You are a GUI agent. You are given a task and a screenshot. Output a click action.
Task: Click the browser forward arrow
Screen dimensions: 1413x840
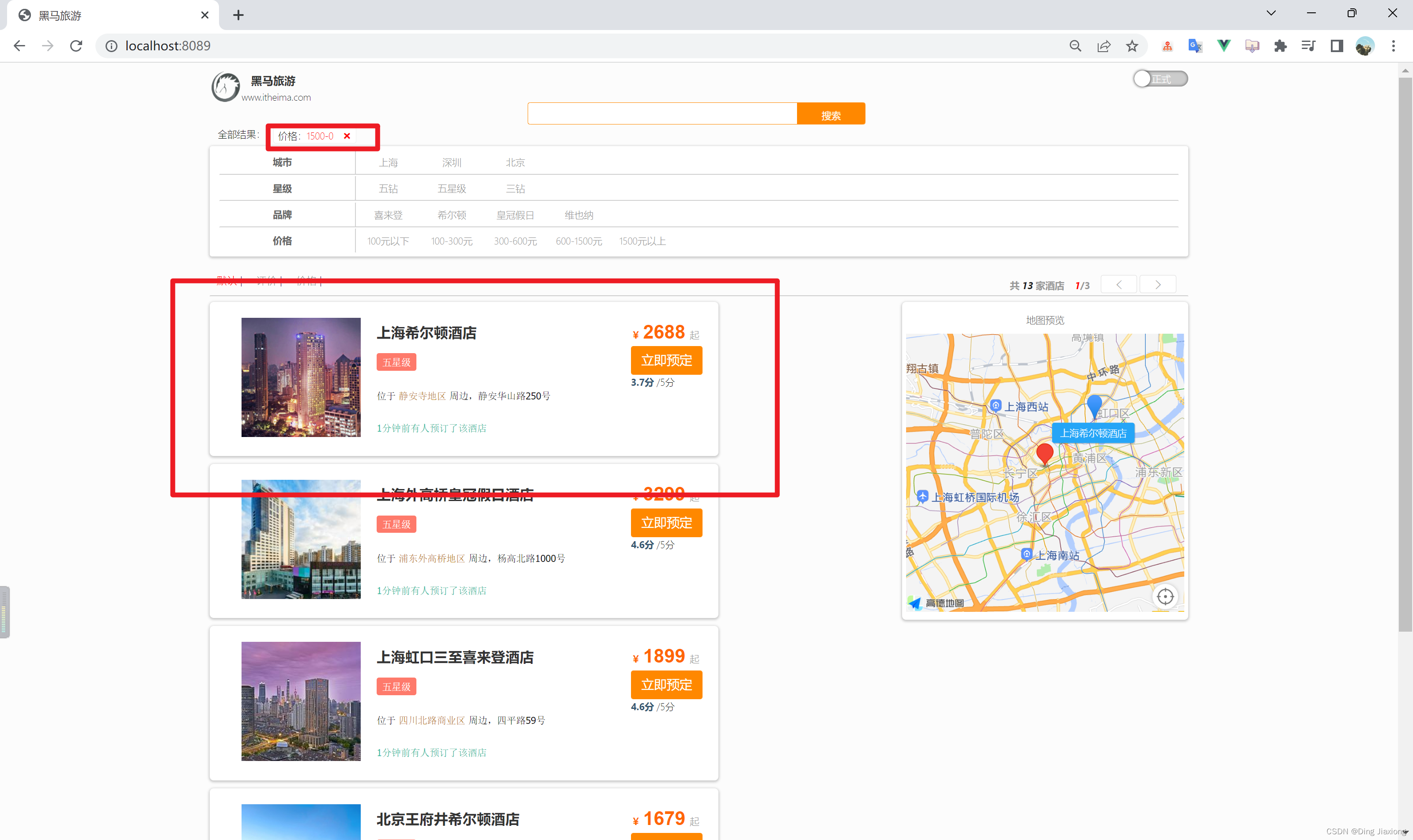[48, 46]
